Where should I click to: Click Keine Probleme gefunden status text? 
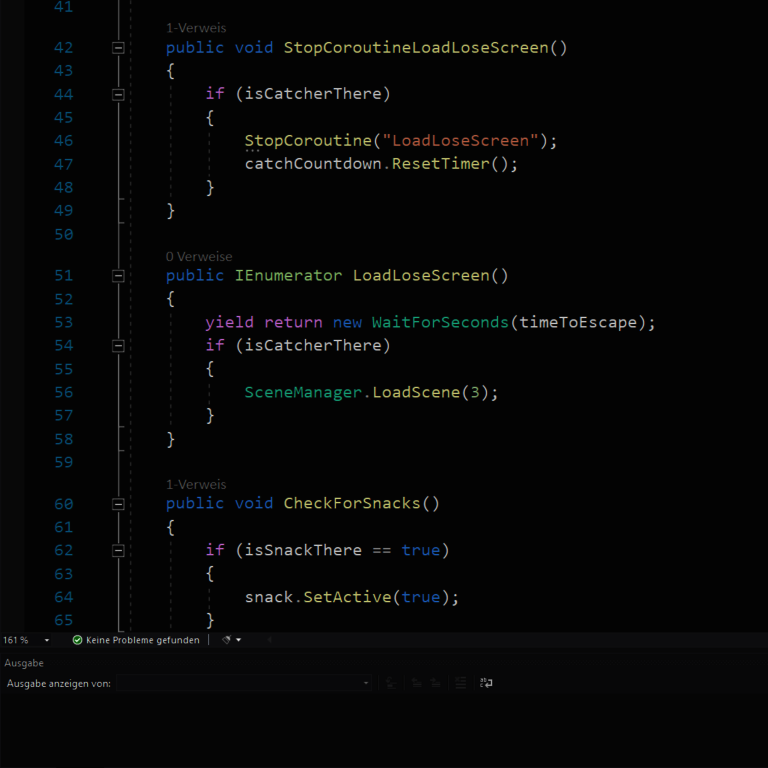143,640
